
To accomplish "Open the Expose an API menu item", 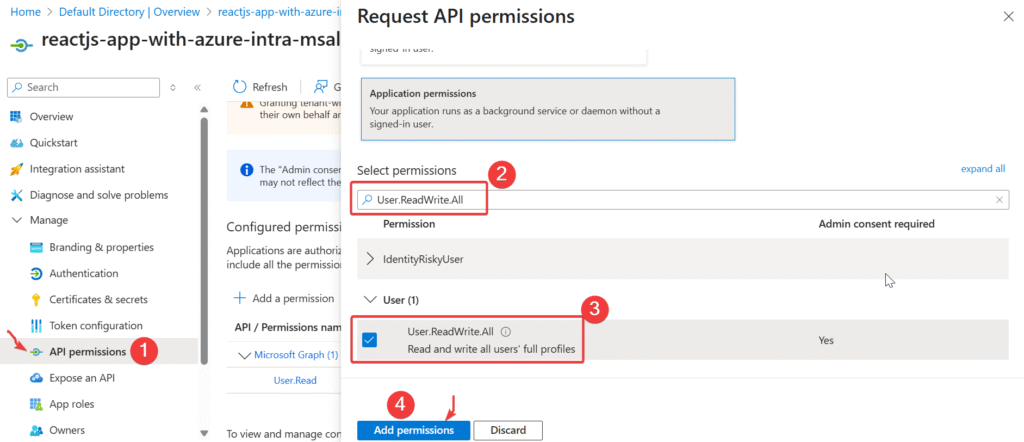I will pyautogui.click(x=82, y=378).
